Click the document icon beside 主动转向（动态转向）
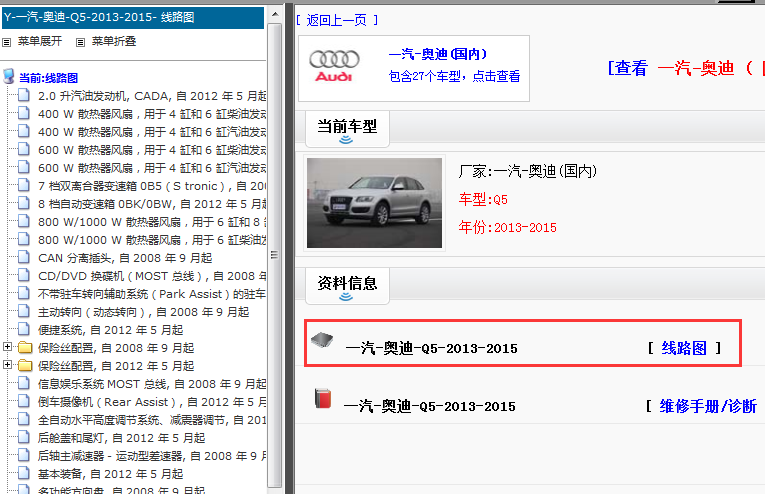 [23, 312]
